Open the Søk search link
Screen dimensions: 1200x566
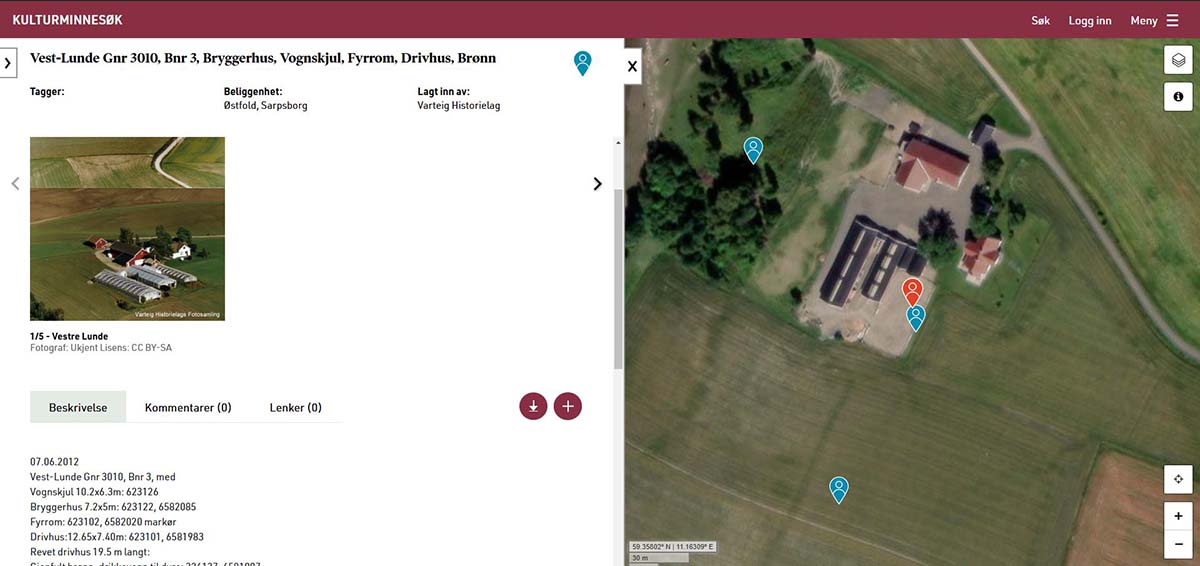(1040, 20)
